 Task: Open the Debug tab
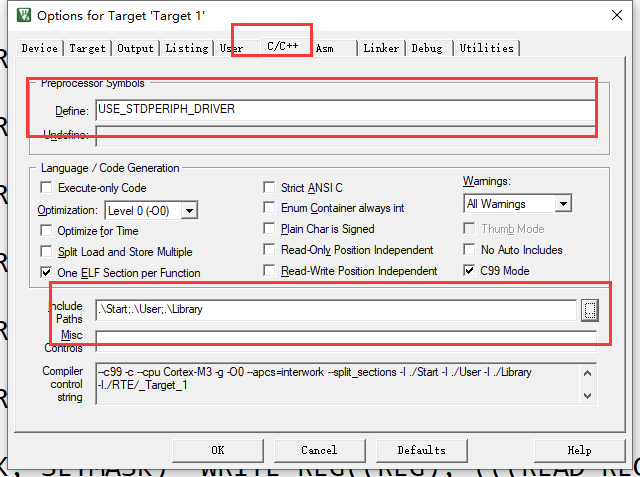point(427,48)
